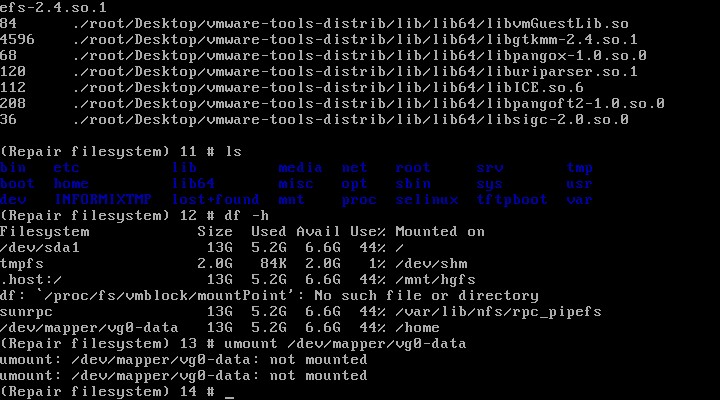Click the '/dev/sda1' filesystem row
720x400 pixels.
click(x=40, y=247)
